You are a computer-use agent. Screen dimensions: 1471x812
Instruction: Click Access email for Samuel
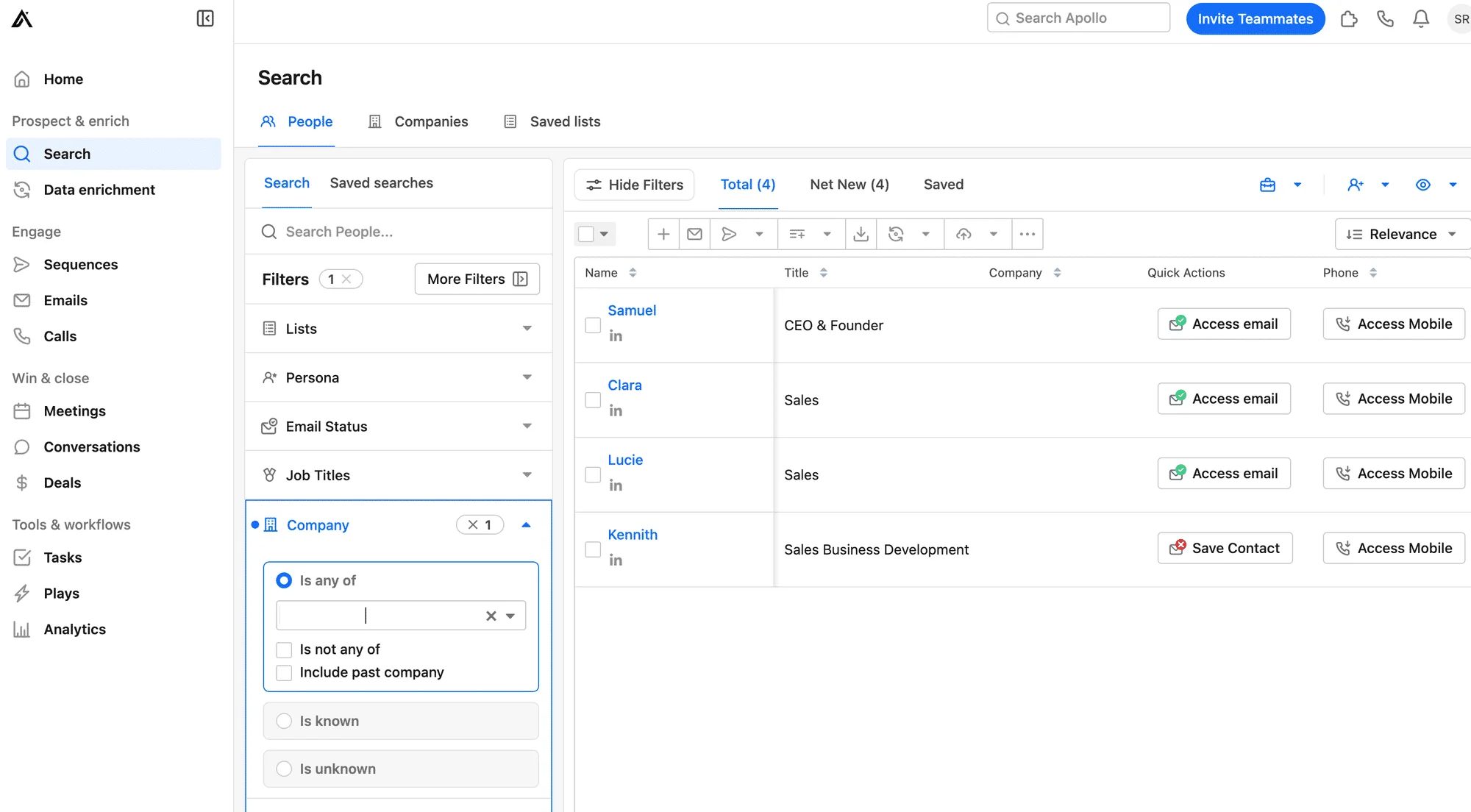tap(1224, 324)
